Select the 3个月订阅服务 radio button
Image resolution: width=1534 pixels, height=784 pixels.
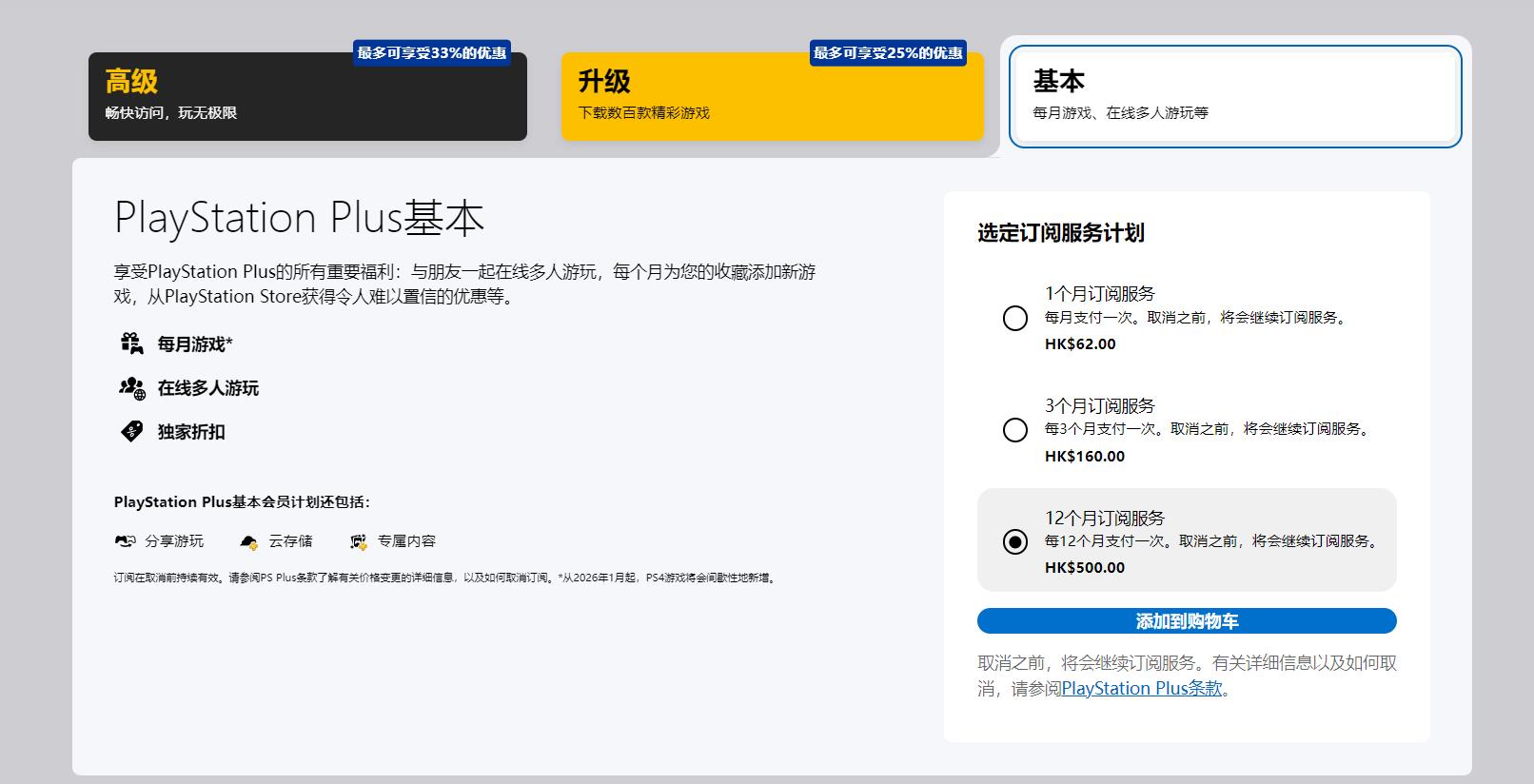click(1015, 430)
